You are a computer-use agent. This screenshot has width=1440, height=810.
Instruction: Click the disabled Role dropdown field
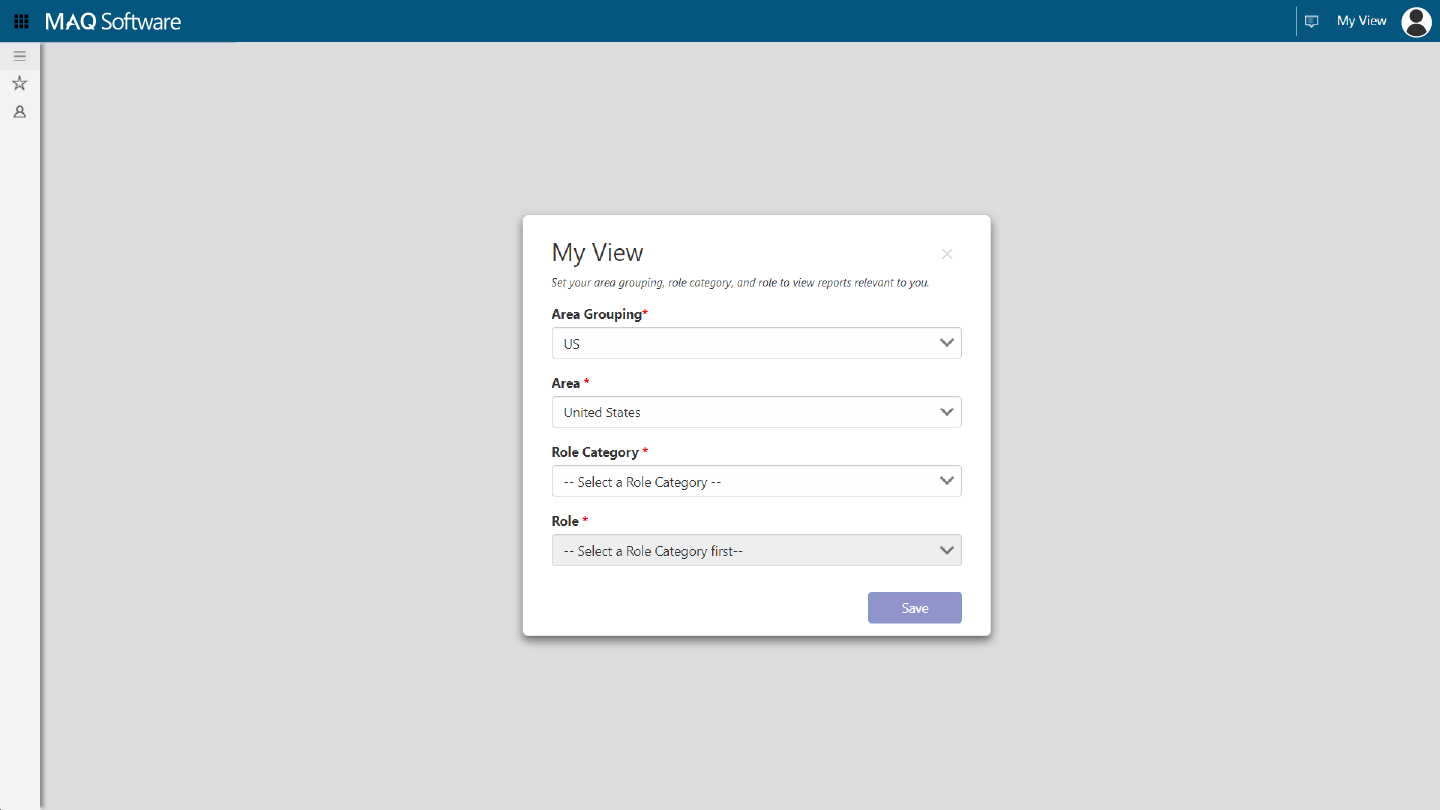point(757,550)
